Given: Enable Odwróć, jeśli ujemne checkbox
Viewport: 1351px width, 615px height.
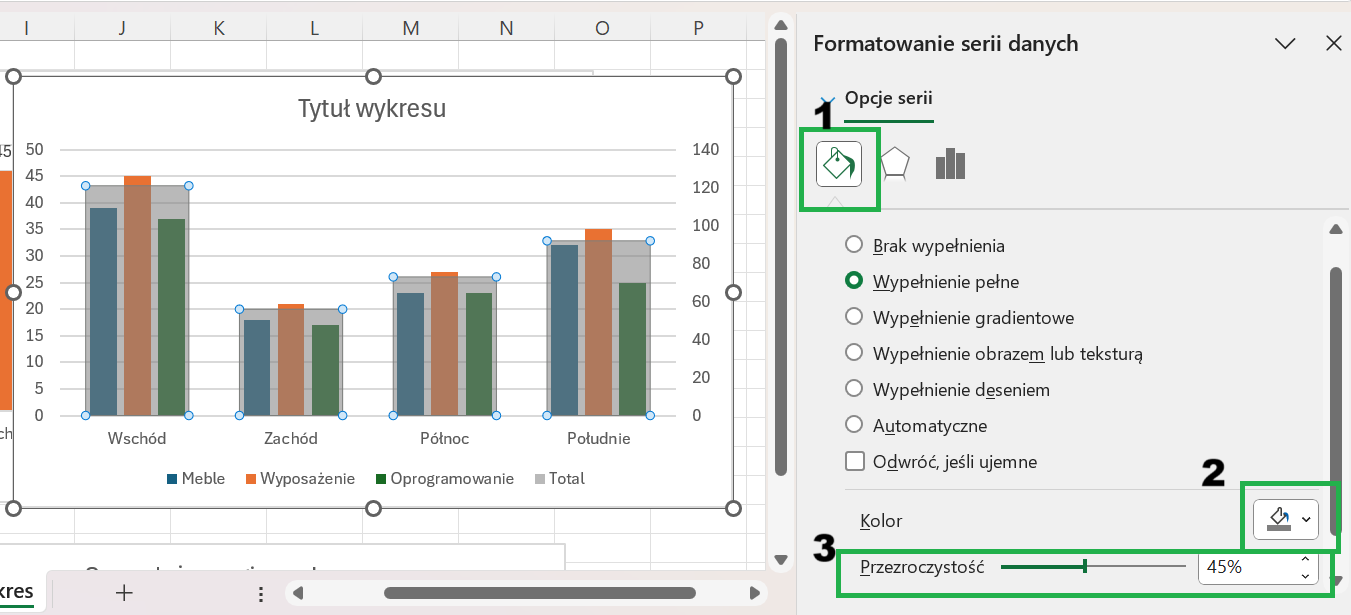Looking at the screenshot, I should (x=855, y=462).
